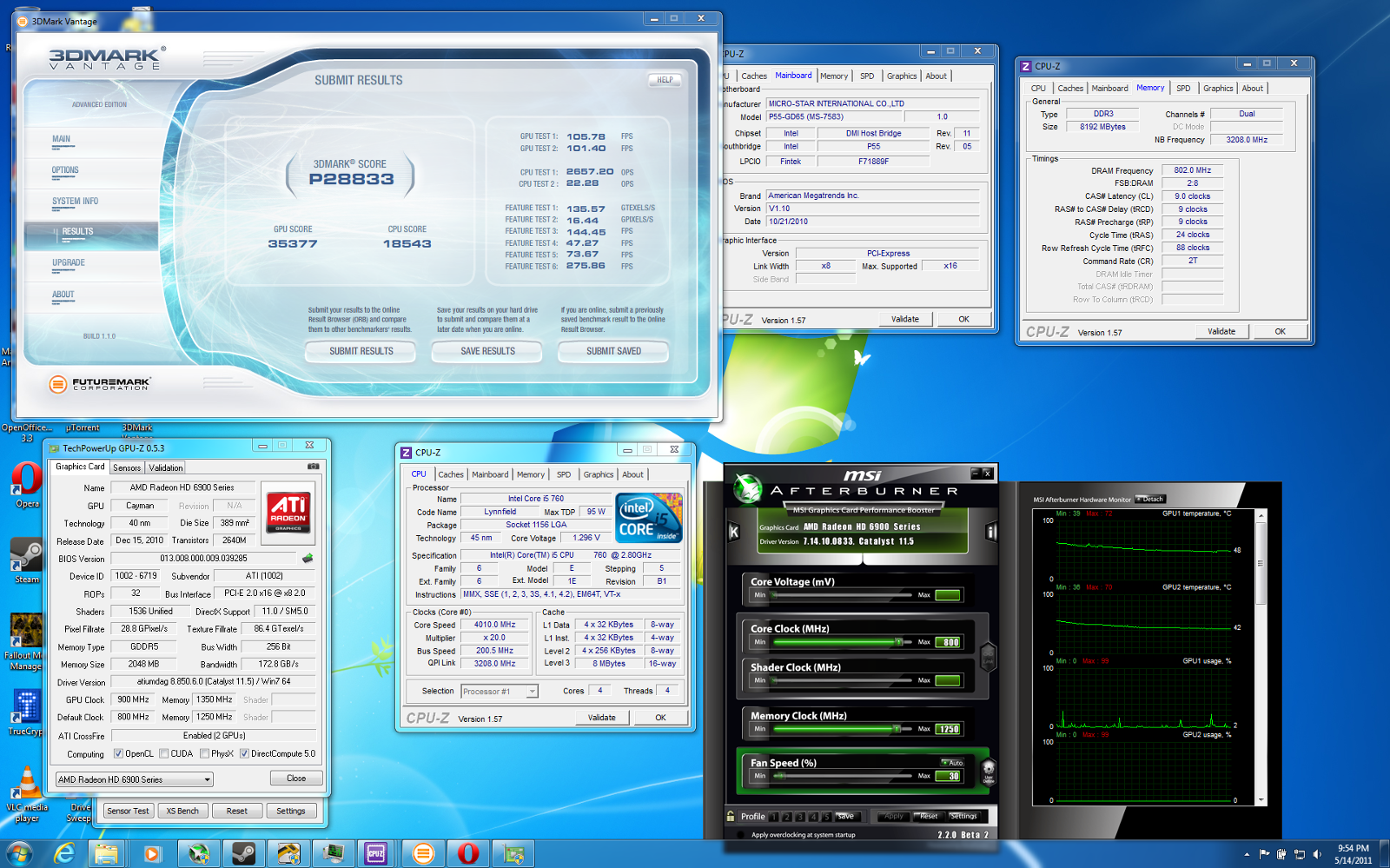Image resolution: width=1390 pixels, height=868 pixels.
Task: Open the Processor #1 selection dropdown
Action: (x=500, y=692)
